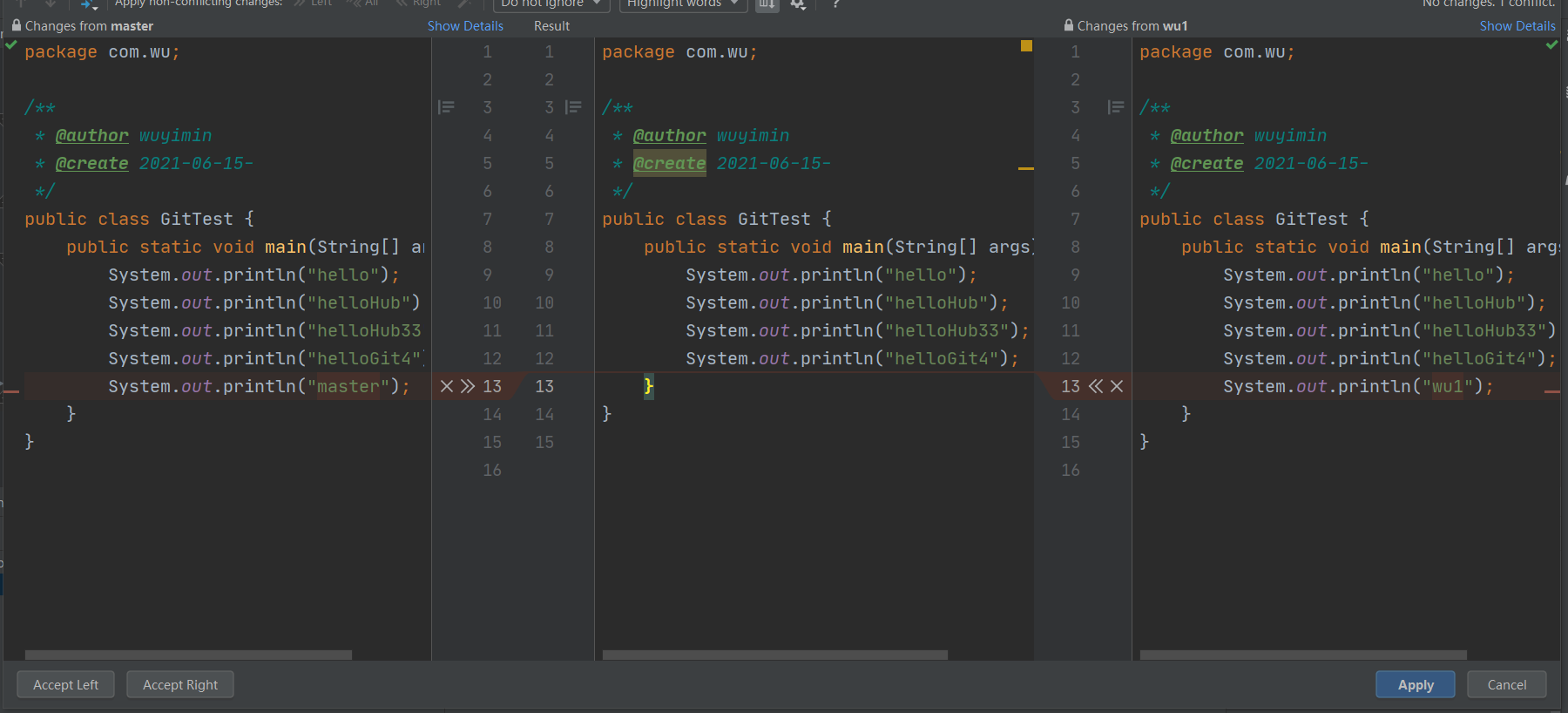Click the "Result" pane label

click(x=551, y=26)
